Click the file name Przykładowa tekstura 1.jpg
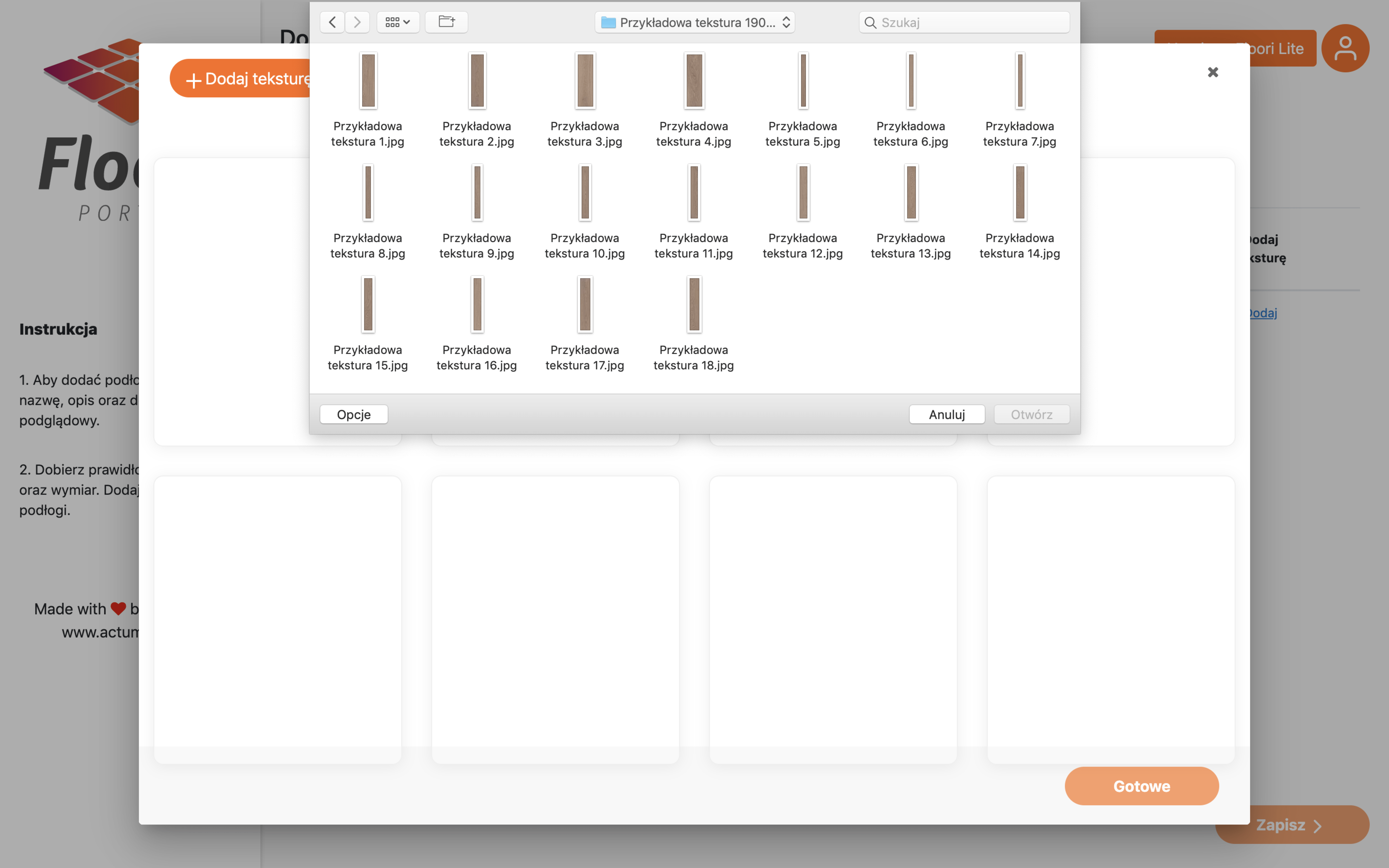 368,134
